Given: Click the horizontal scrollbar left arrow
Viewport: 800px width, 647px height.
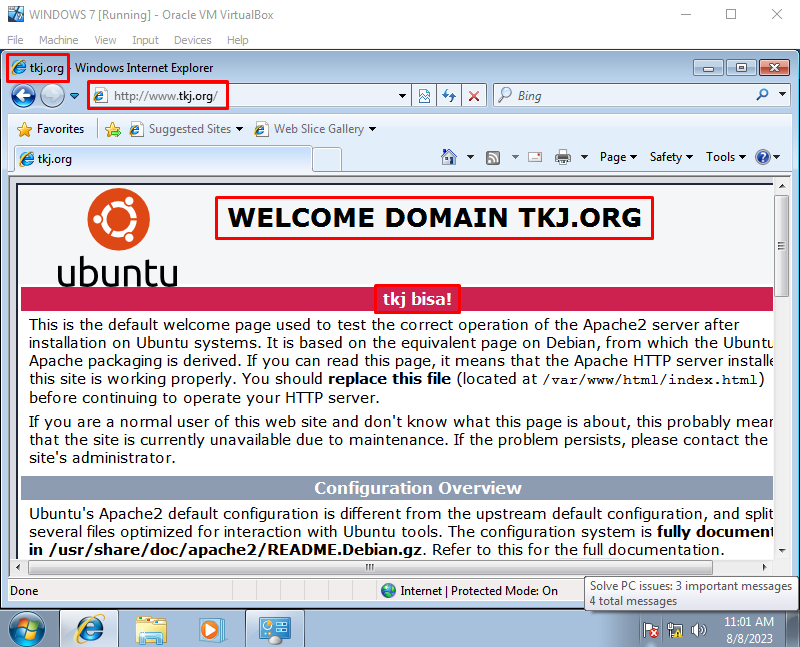Looking at the screenshot, I should [18, 567].
